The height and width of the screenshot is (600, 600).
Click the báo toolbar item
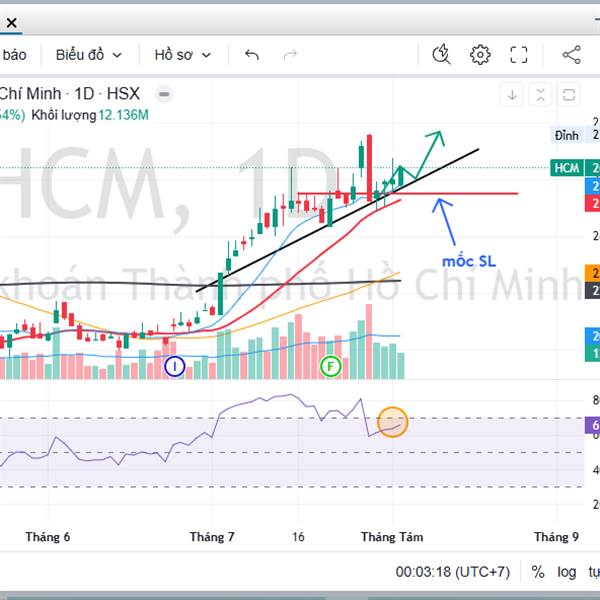coord(14,55)
